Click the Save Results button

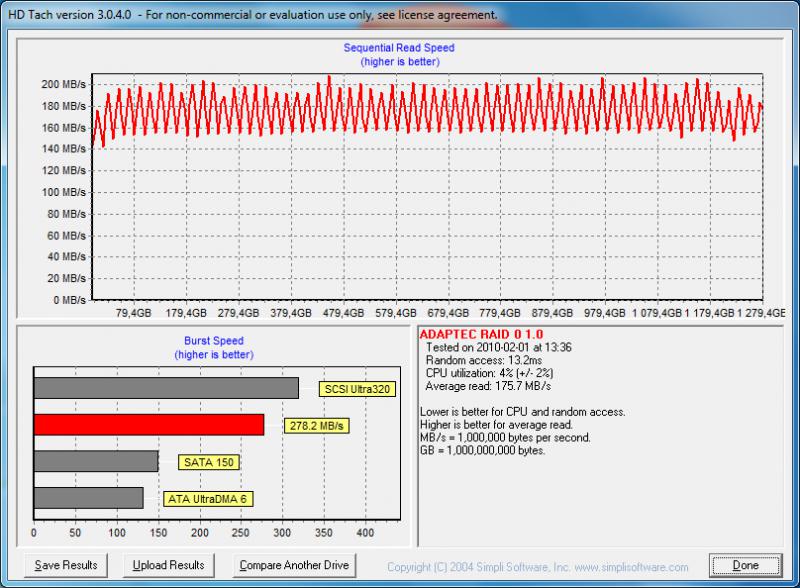click(x=66, y=565)
